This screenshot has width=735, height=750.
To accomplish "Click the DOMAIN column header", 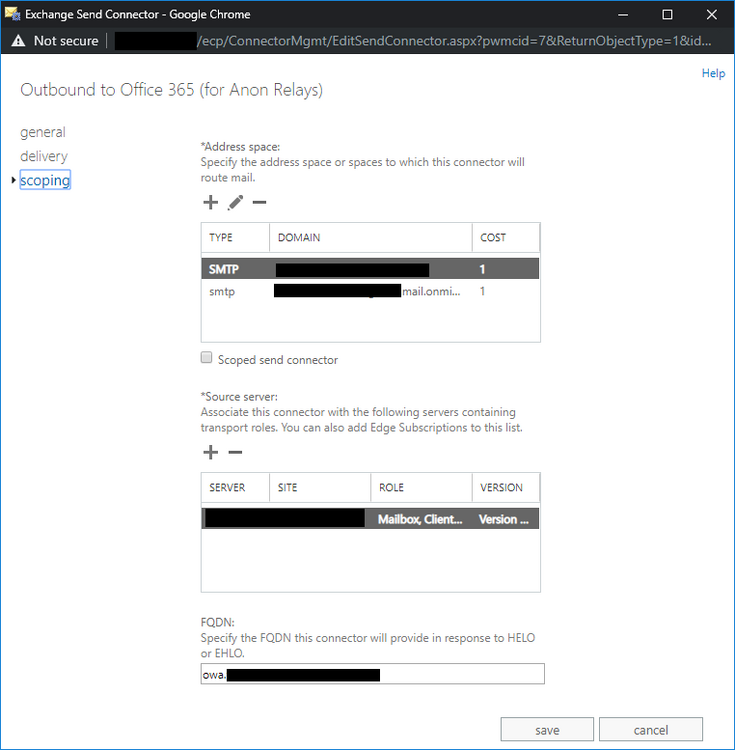I will [371, 238].
